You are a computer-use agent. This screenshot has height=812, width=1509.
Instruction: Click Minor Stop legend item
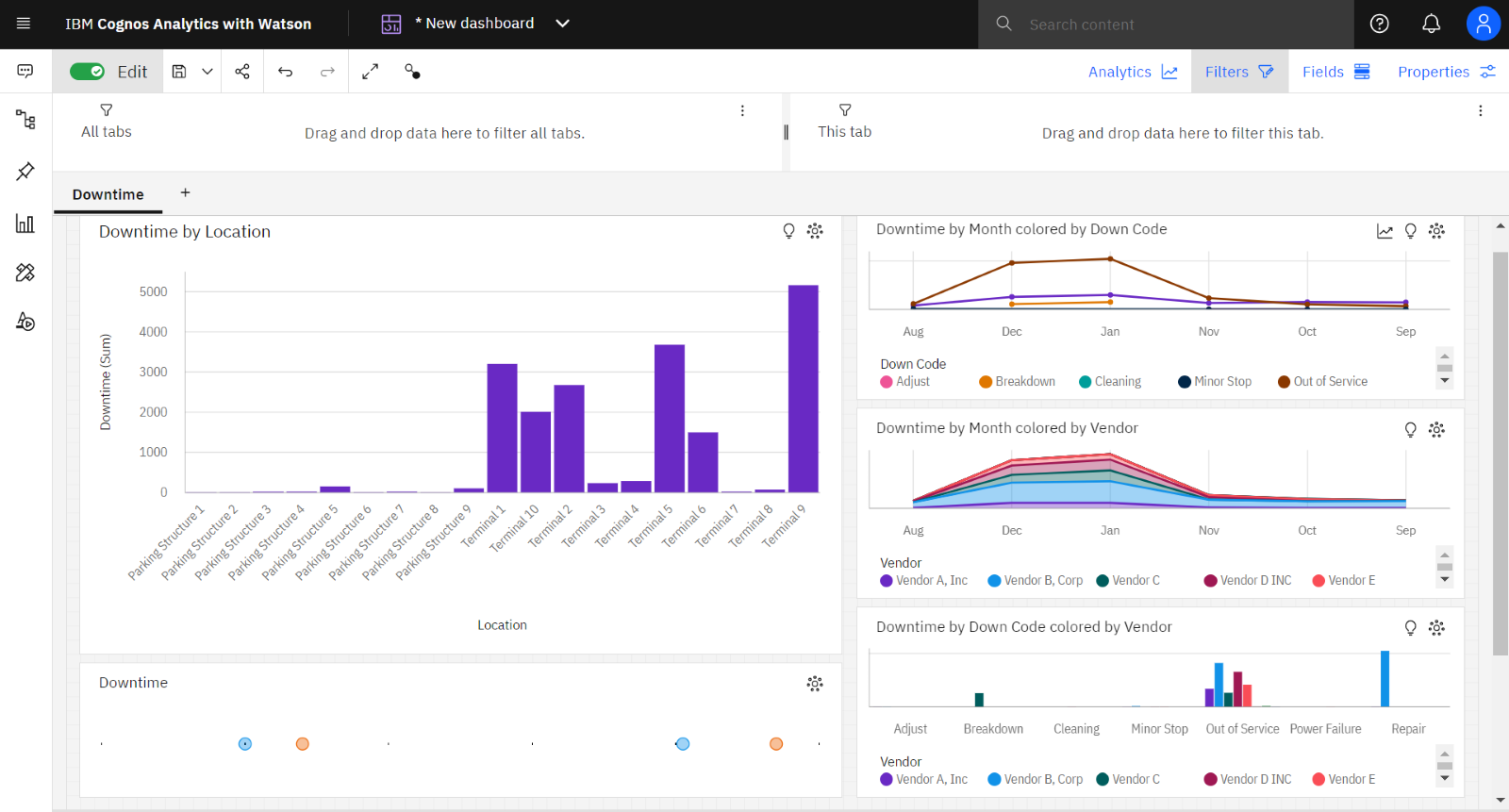[1215, 382]
